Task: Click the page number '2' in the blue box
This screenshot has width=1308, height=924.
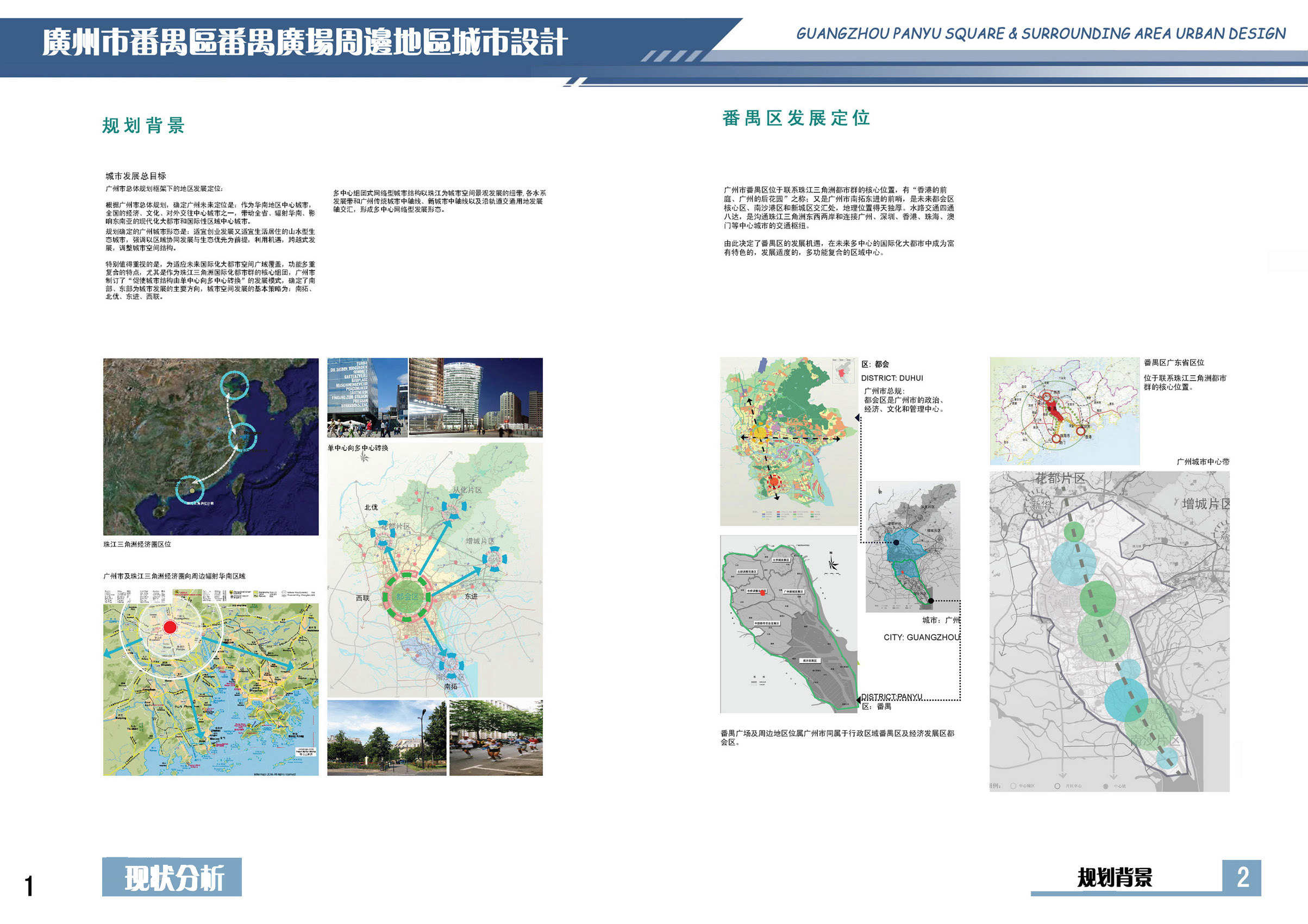Action: click(x=1242, y=877)
